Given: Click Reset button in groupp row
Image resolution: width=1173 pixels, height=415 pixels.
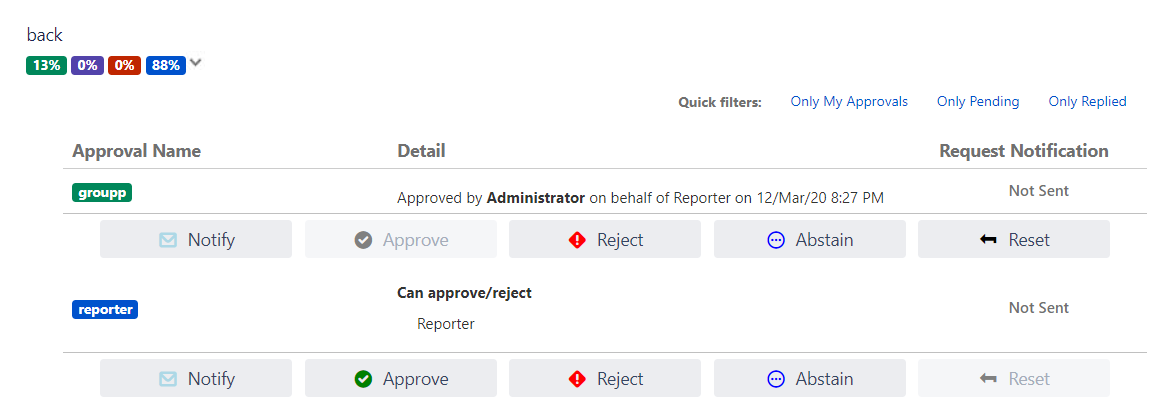Looking at the screenshot, I should point(1014,240).
